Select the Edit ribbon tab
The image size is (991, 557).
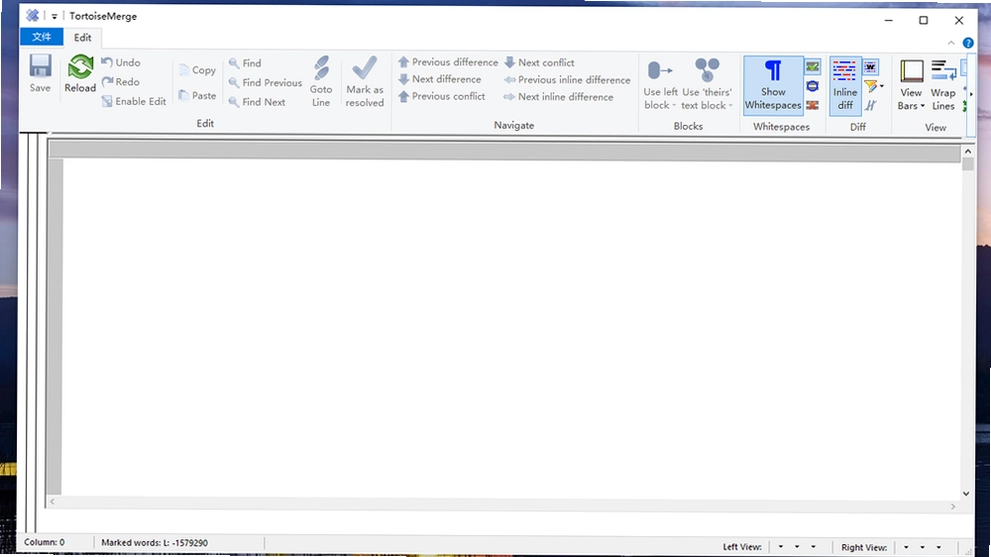click(82, 37)
